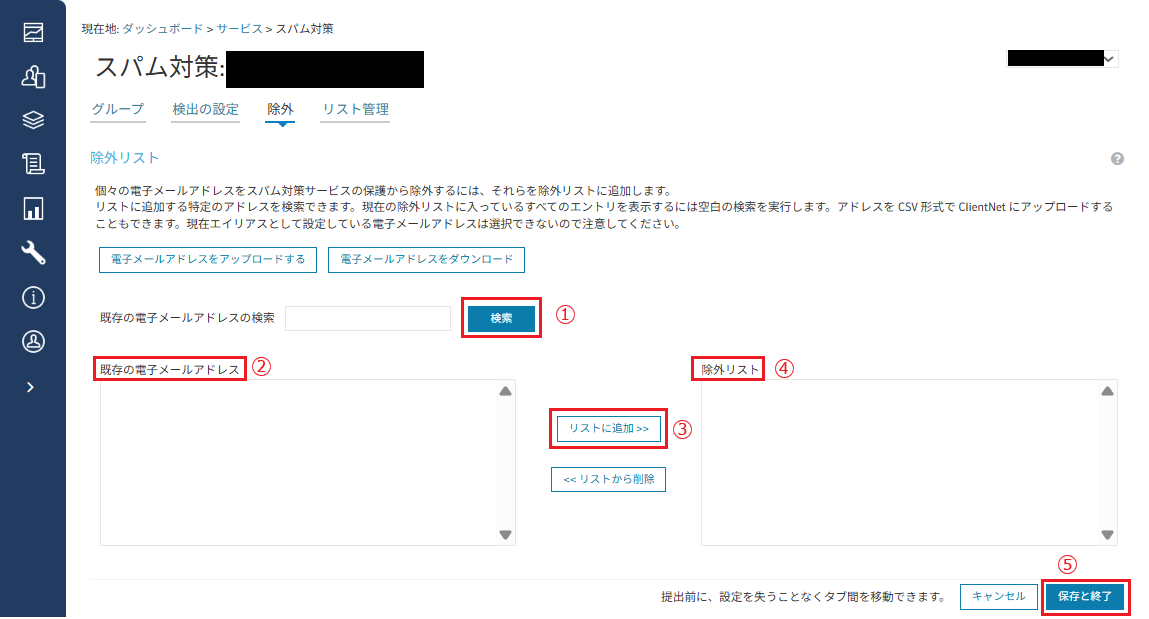The width and height of the screenshot is (1149, 619).
Task: Click the キャンセル button
Action: tap(999, 596)
